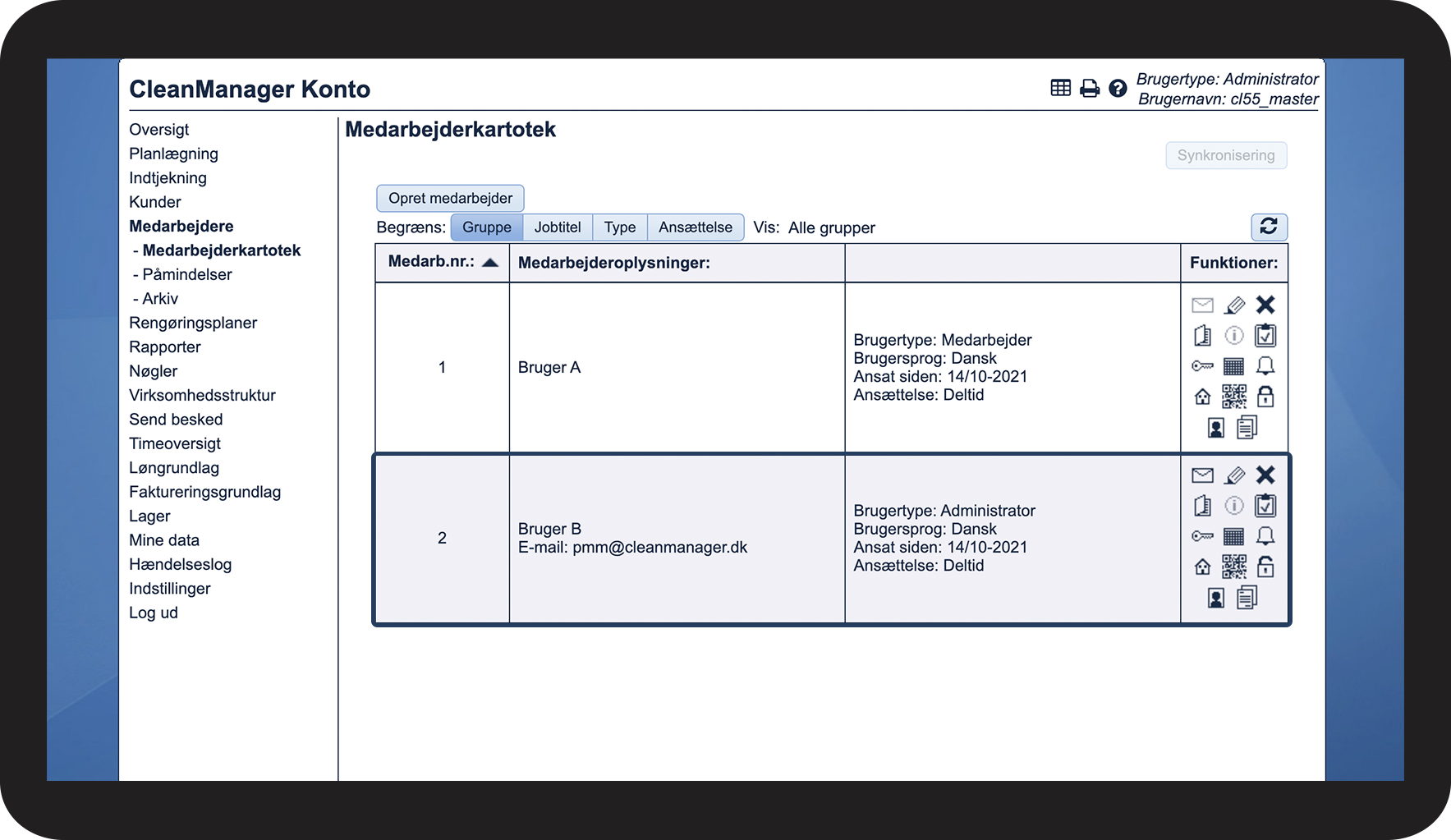Select the Gruppe filter option
Viewport: 1451px width, 840px height.
click(487, 227)
